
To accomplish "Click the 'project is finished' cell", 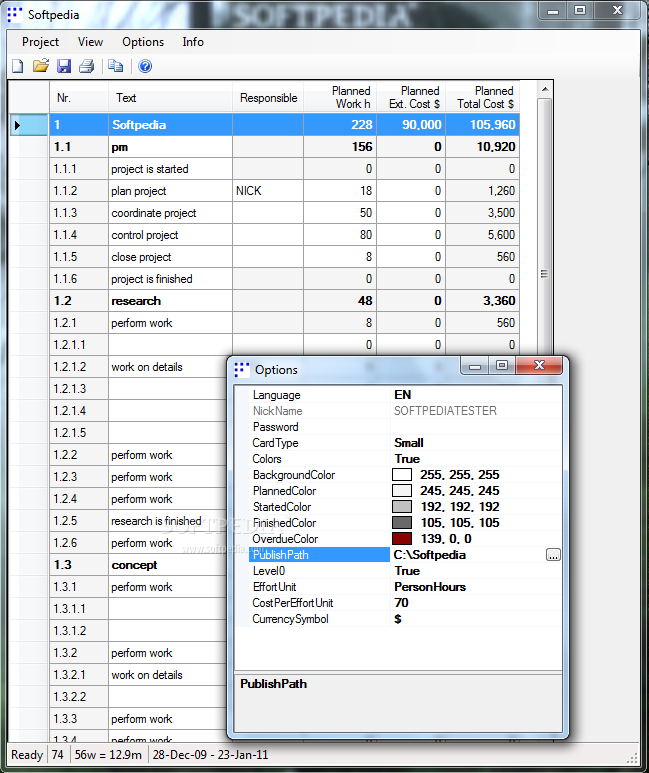I will coord(170,279).
